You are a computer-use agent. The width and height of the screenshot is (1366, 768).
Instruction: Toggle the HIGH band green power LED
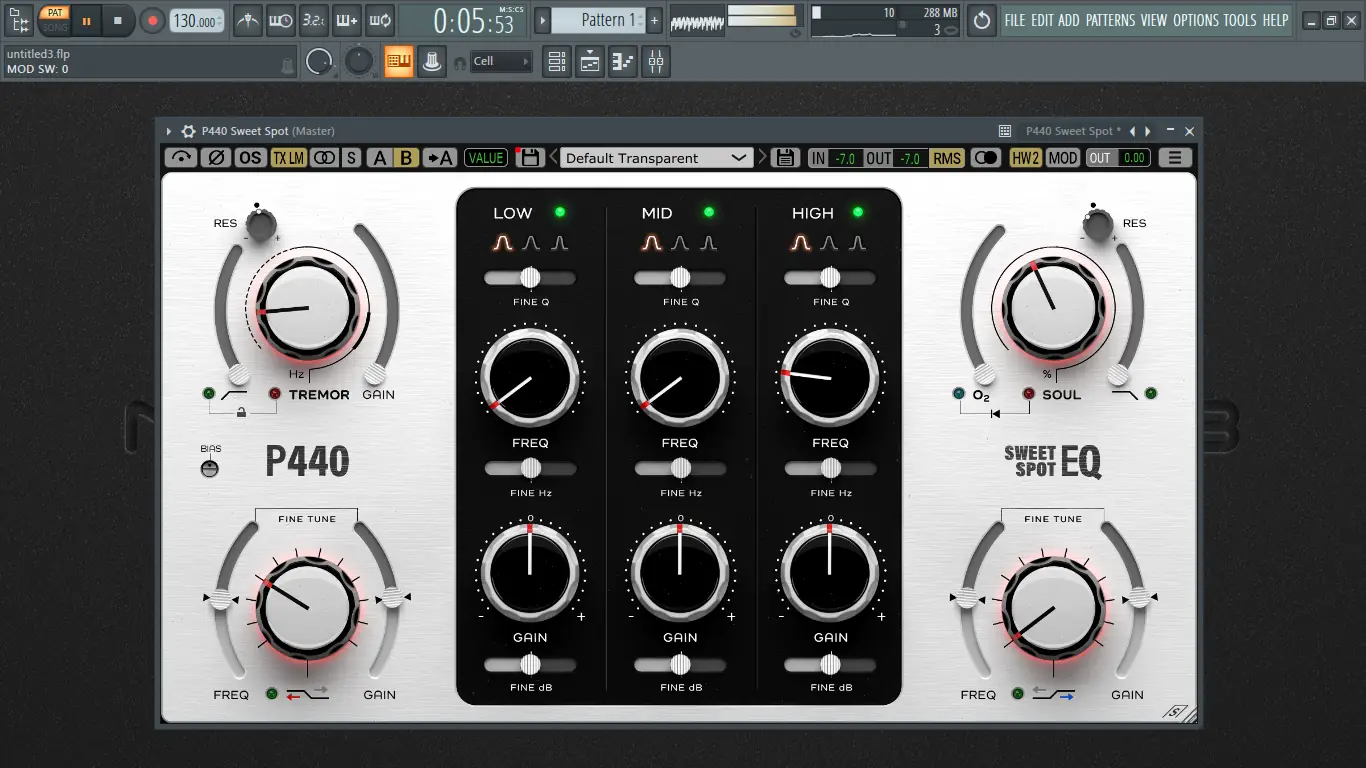point(858,212)
